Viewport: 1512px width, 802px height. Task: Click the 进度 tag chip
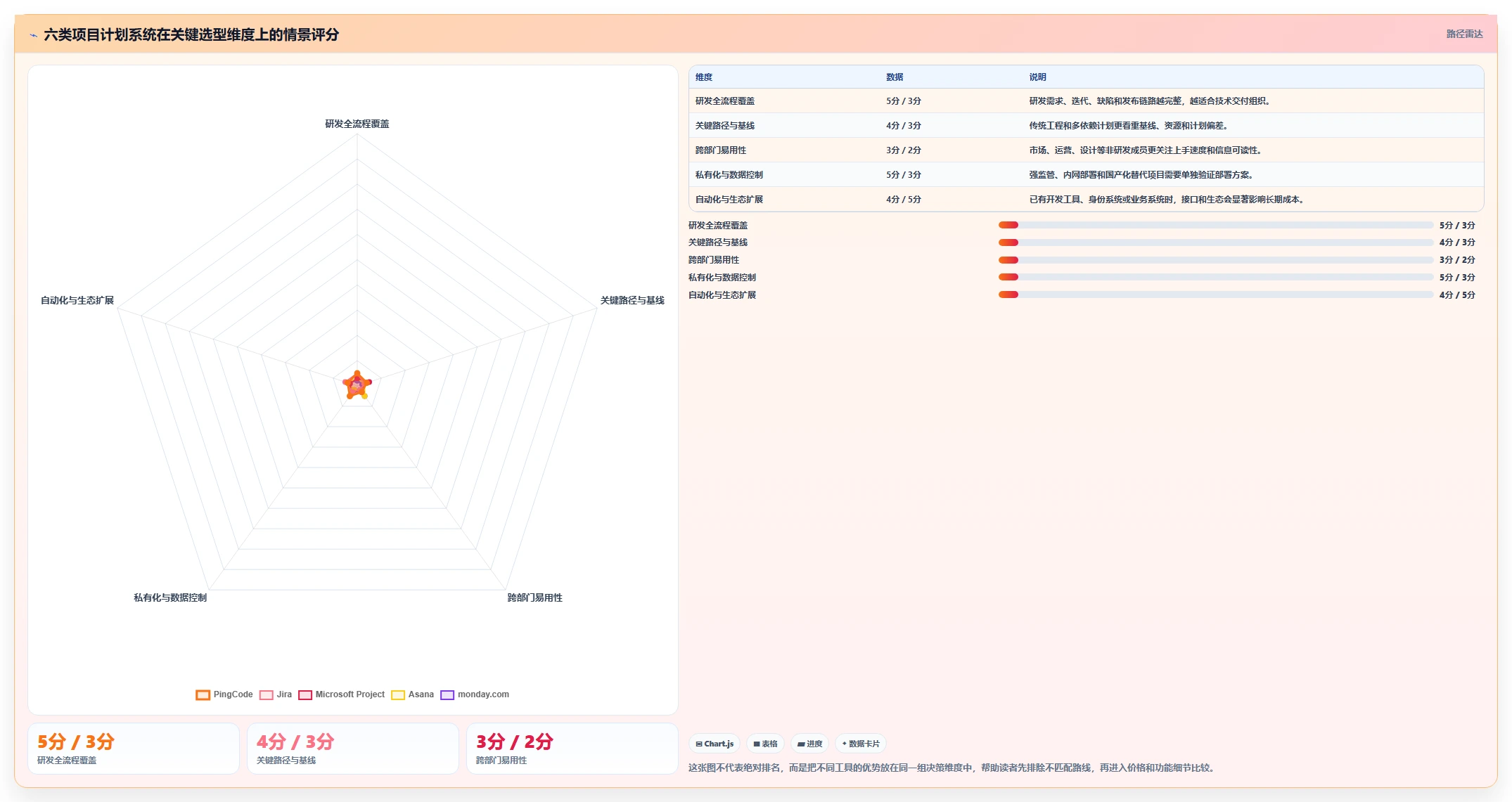pyautogui.click(x=809, y=744)
